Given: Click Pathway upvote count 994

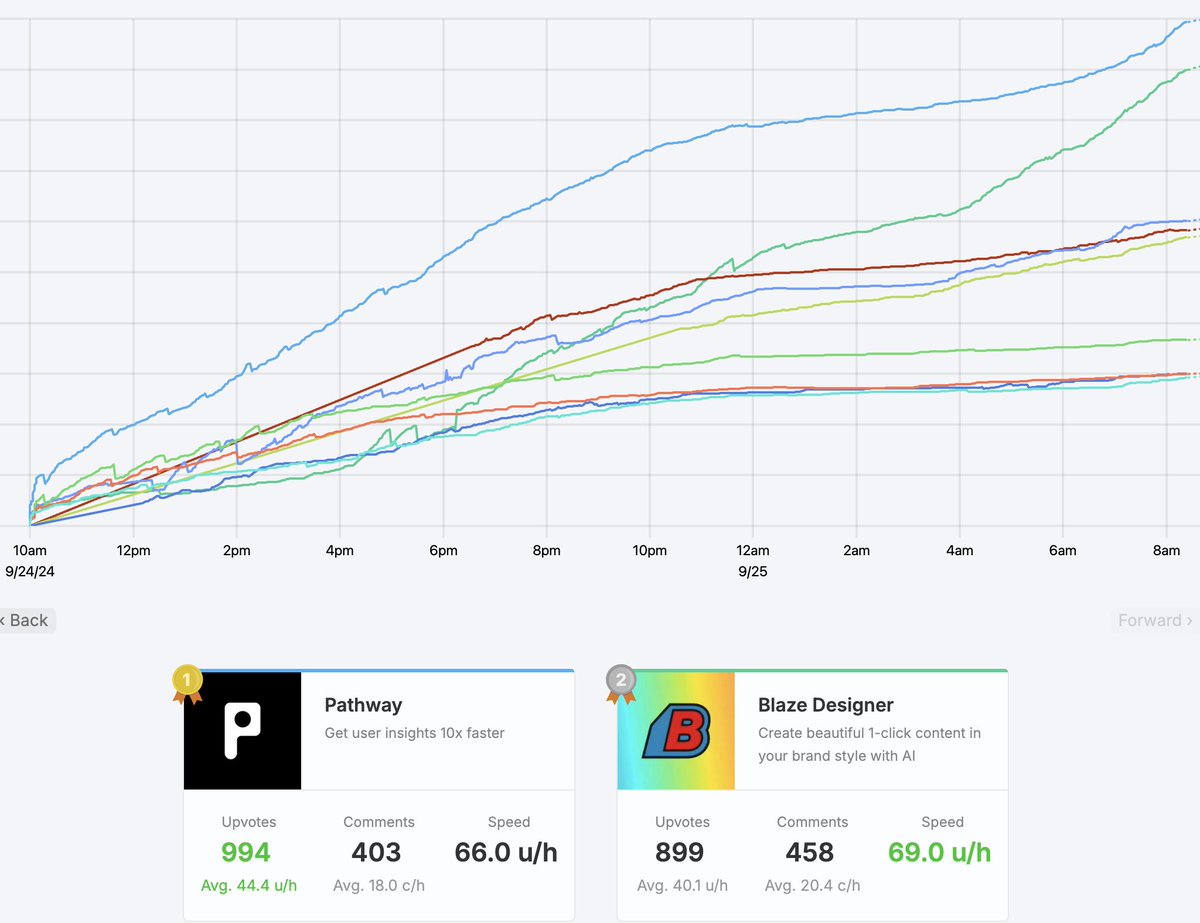Looking at the screenshot, I should [x=246, y=853].
